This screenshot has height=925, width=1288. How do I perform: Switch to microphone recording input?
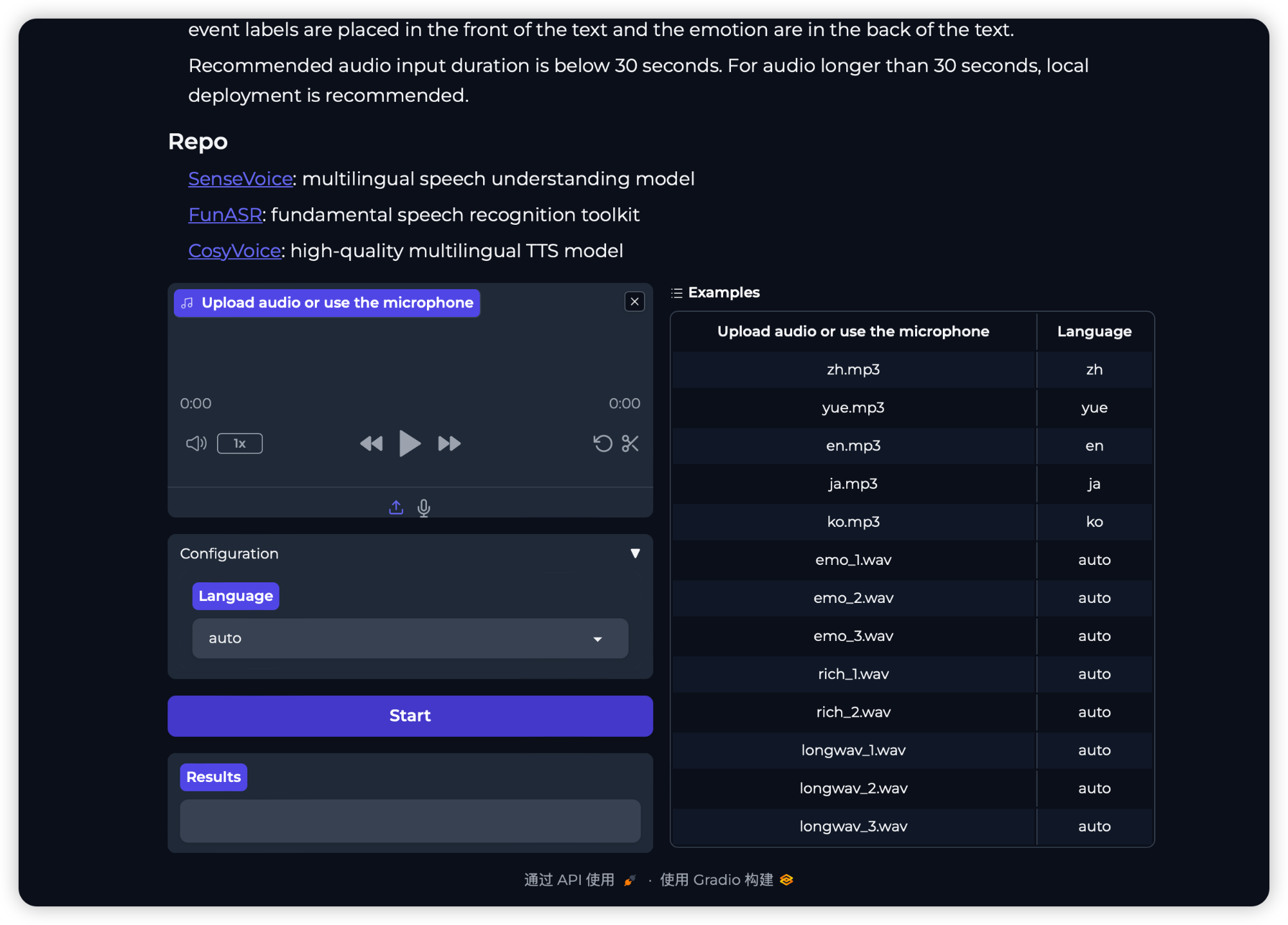(424, 508)
